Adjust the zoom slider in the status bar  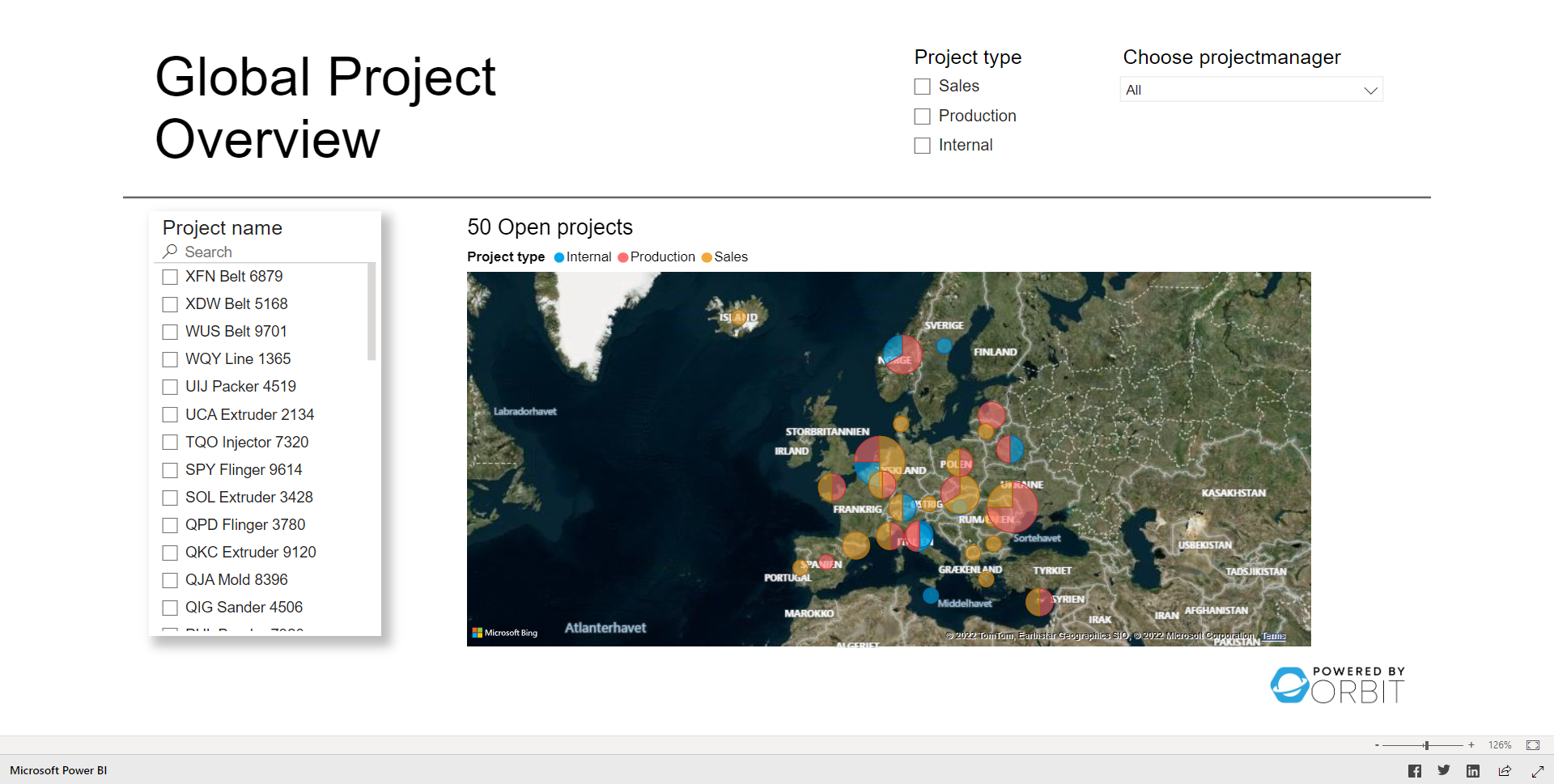(x=1427, y=744)
